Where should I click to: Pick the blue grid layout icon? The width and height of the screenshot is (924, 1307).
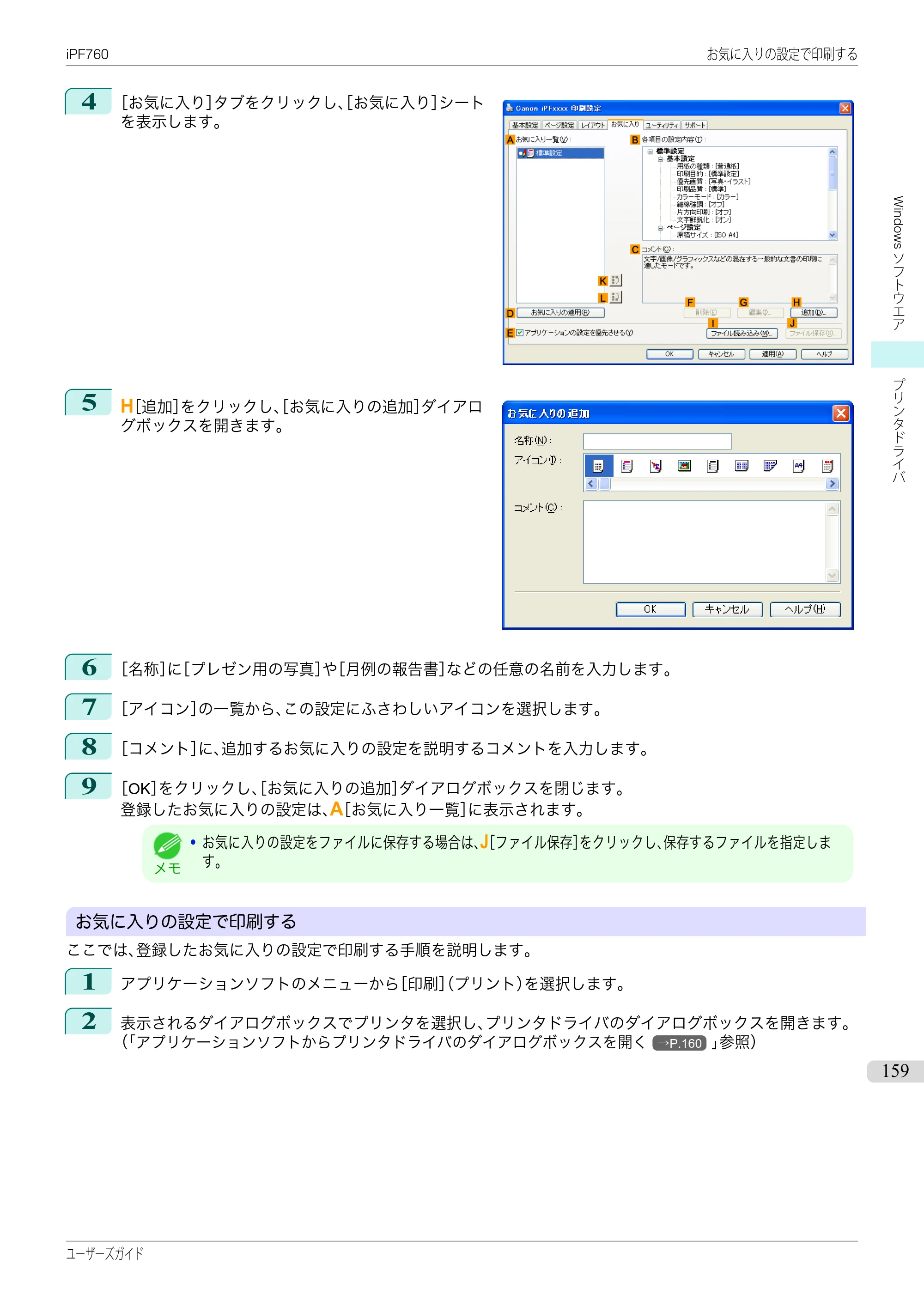[741, 466]
